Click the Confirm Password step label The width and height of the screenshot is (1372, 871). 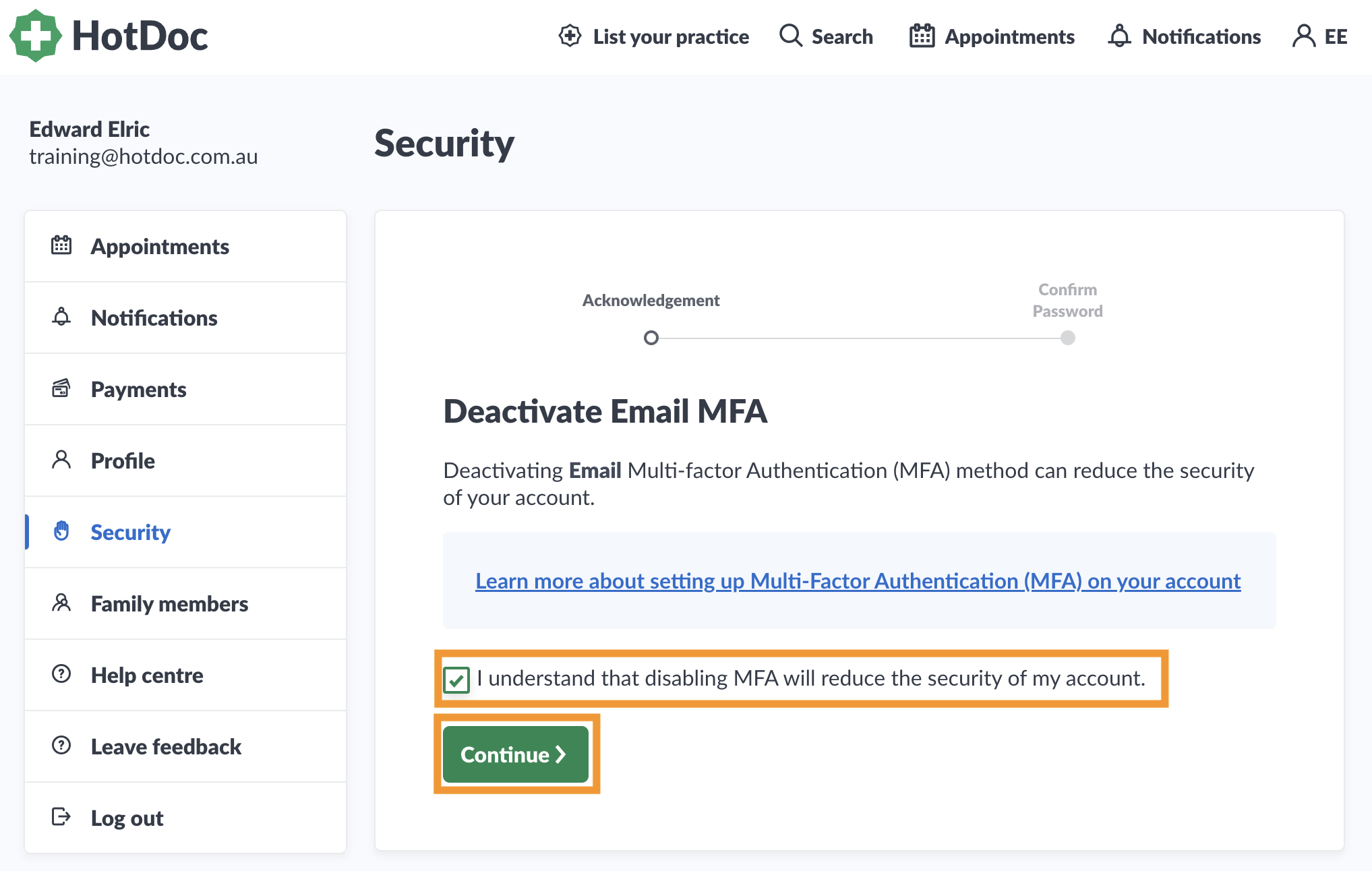point(1068,301)
